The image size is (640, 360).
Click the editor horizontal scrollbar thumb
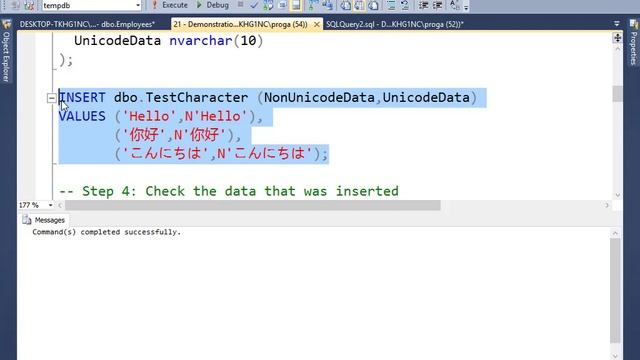[253, 205]
